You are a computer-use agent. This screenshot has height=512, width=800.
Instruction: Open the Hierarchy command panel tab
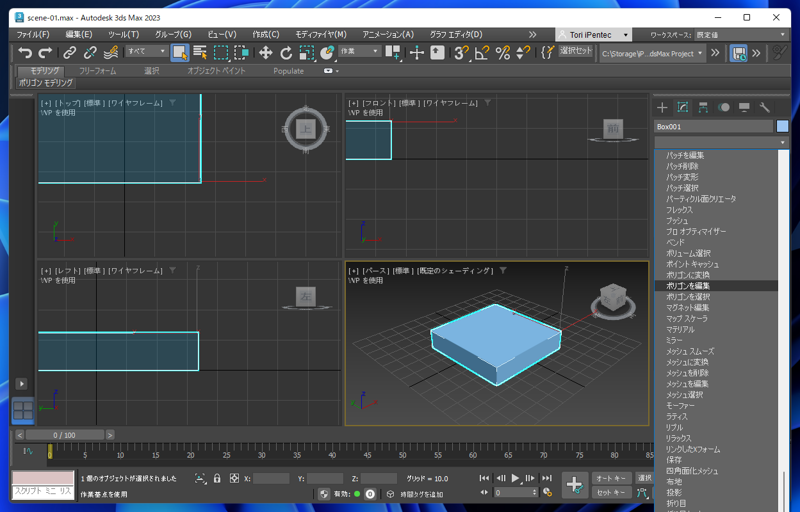(703, 107)
